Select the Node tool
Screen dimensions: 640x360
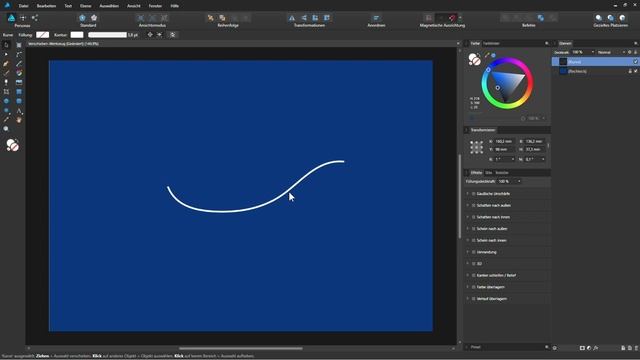[x=6, y=54]
